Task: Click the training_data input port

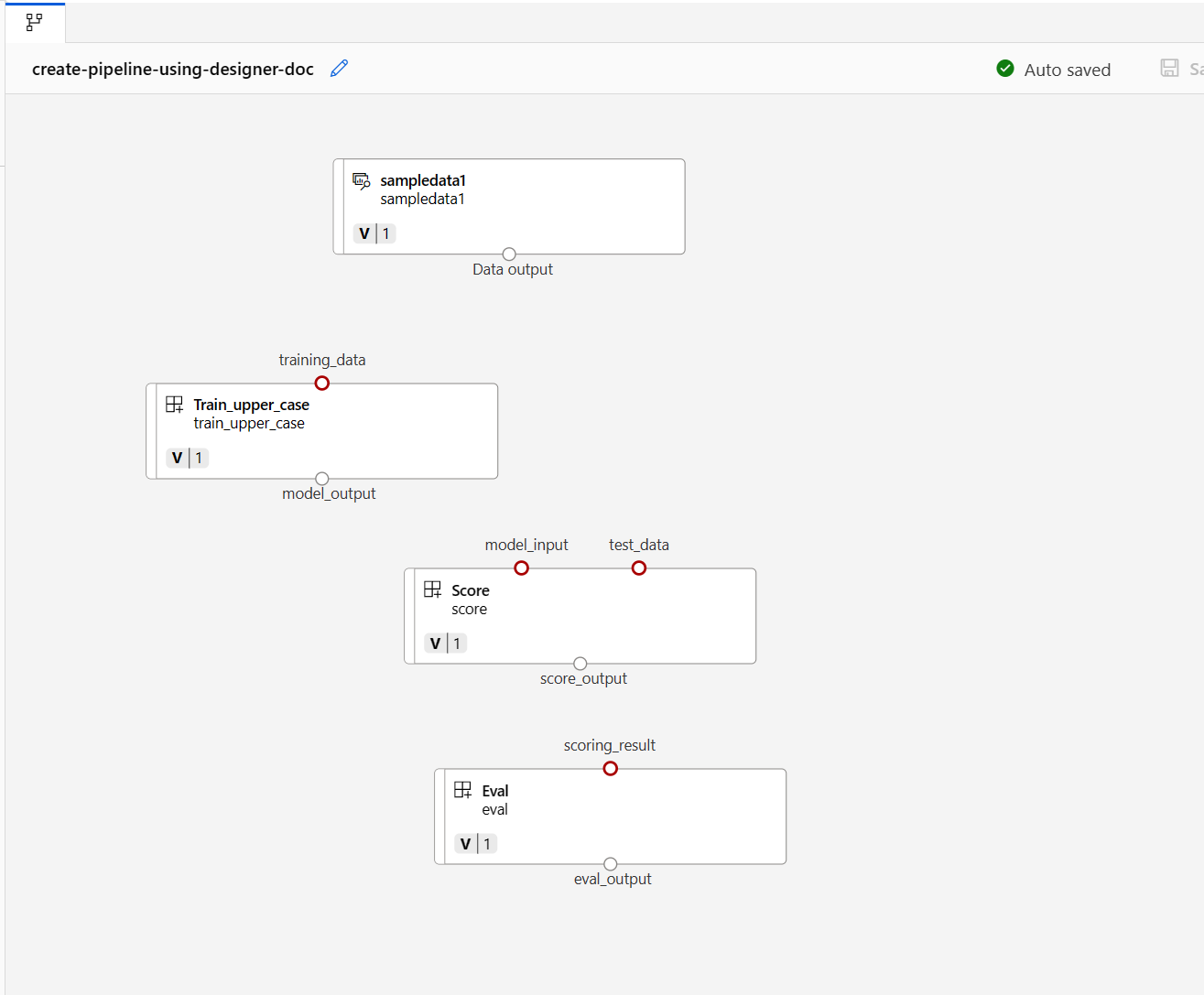Action: 321,383
